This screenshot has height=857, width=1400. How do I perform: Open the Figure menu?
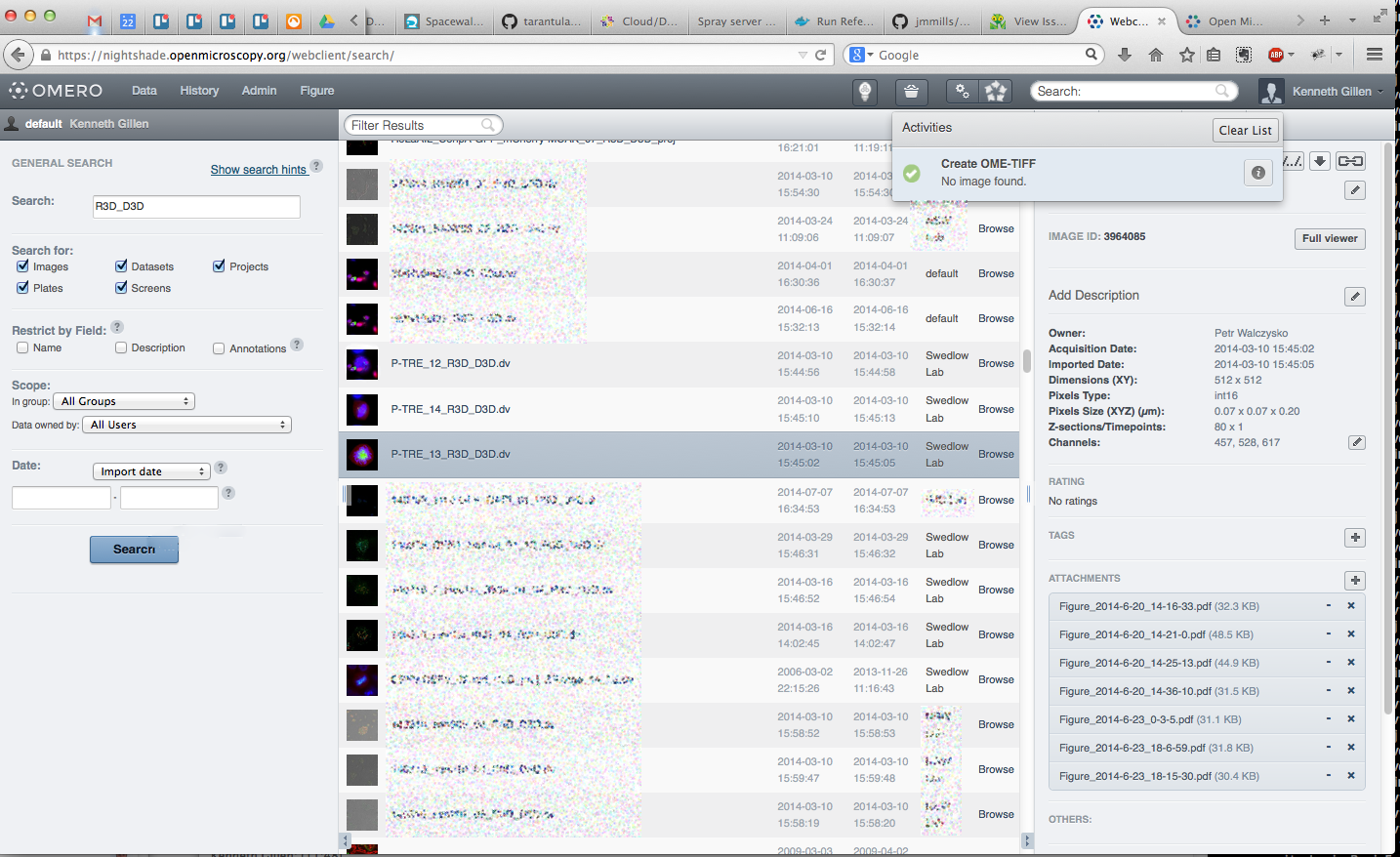click(x=316, y=91)
